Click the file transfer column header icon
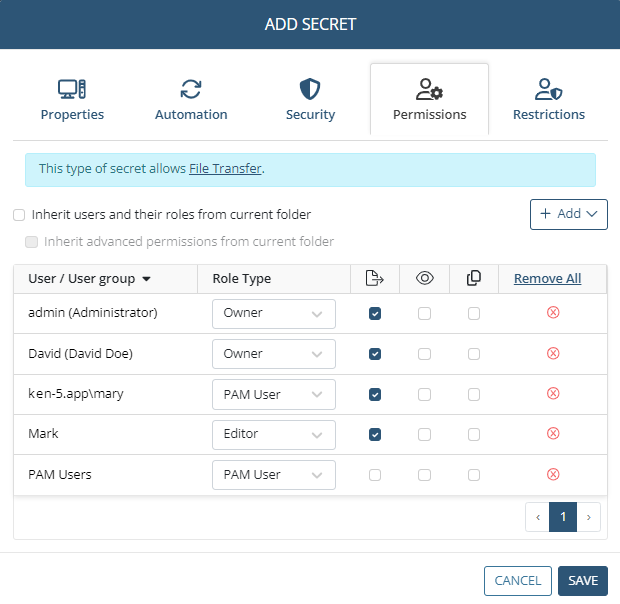This screenshot has height=604, width=620. [x=374, y=278]
